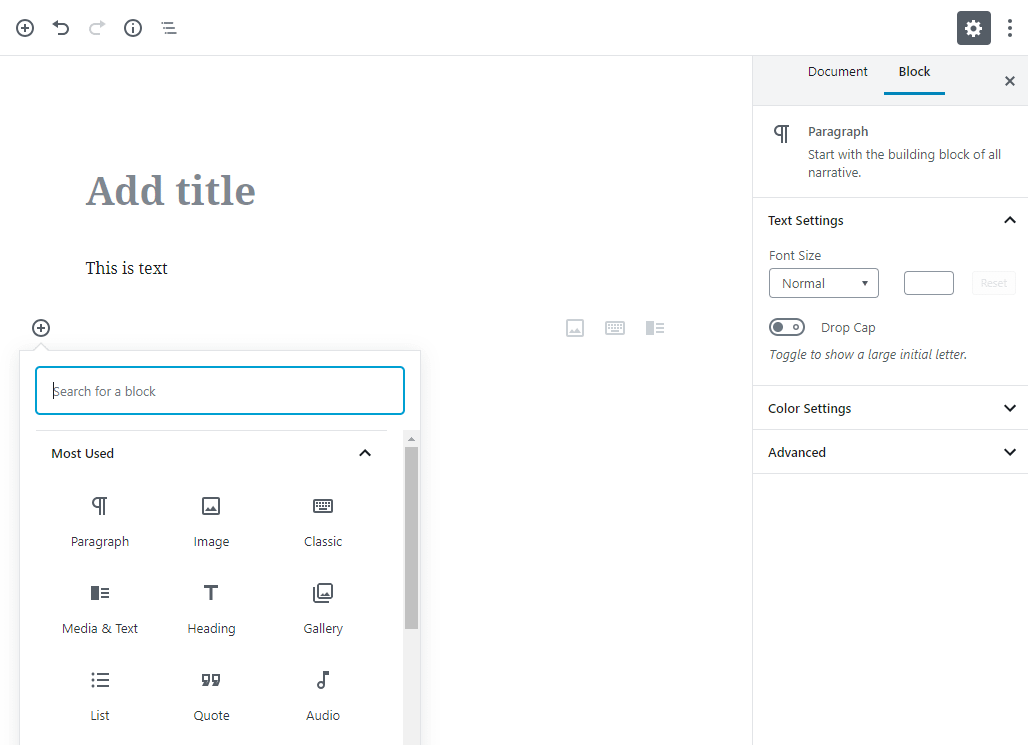Insert an Image block from the inserter
The image size is (1028, 745).
tap(211, 521)
